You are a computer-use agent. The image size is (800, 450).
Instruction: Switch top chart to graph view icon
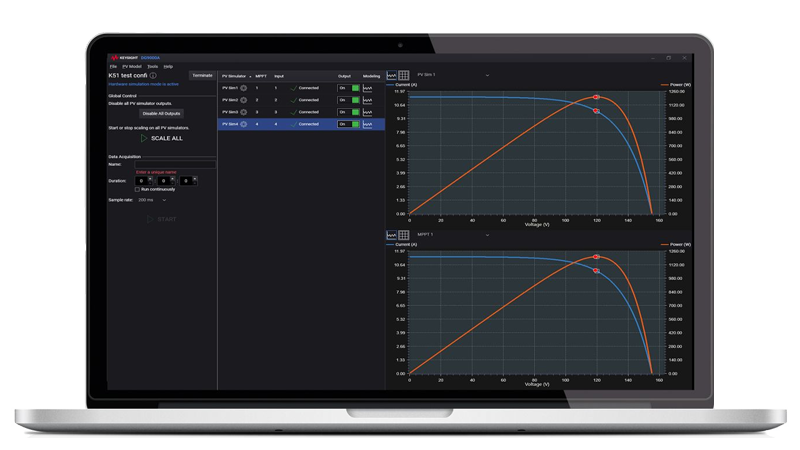coord(392,75)
